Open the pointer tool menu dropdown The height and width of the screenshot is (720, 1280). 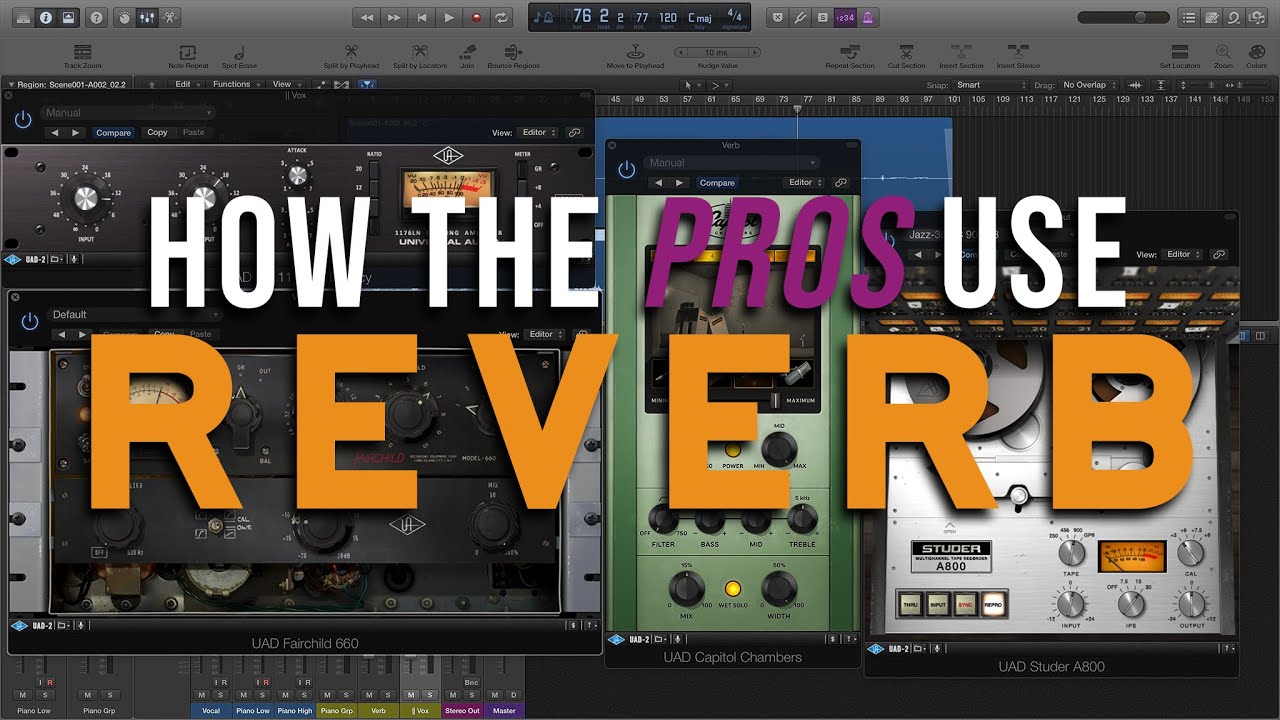click(691, 85)
